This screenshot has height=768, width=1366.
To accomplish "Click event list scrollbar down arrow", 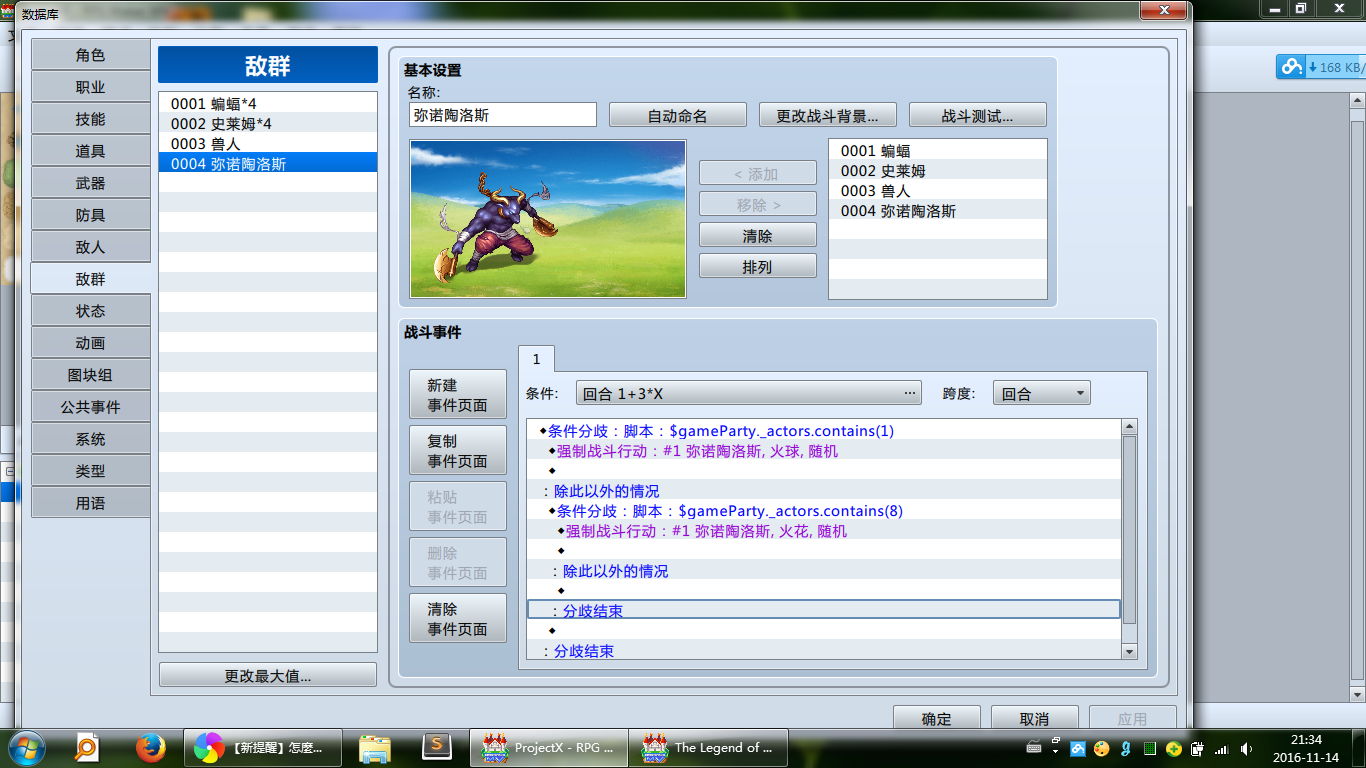I will tap(1130, 651).
